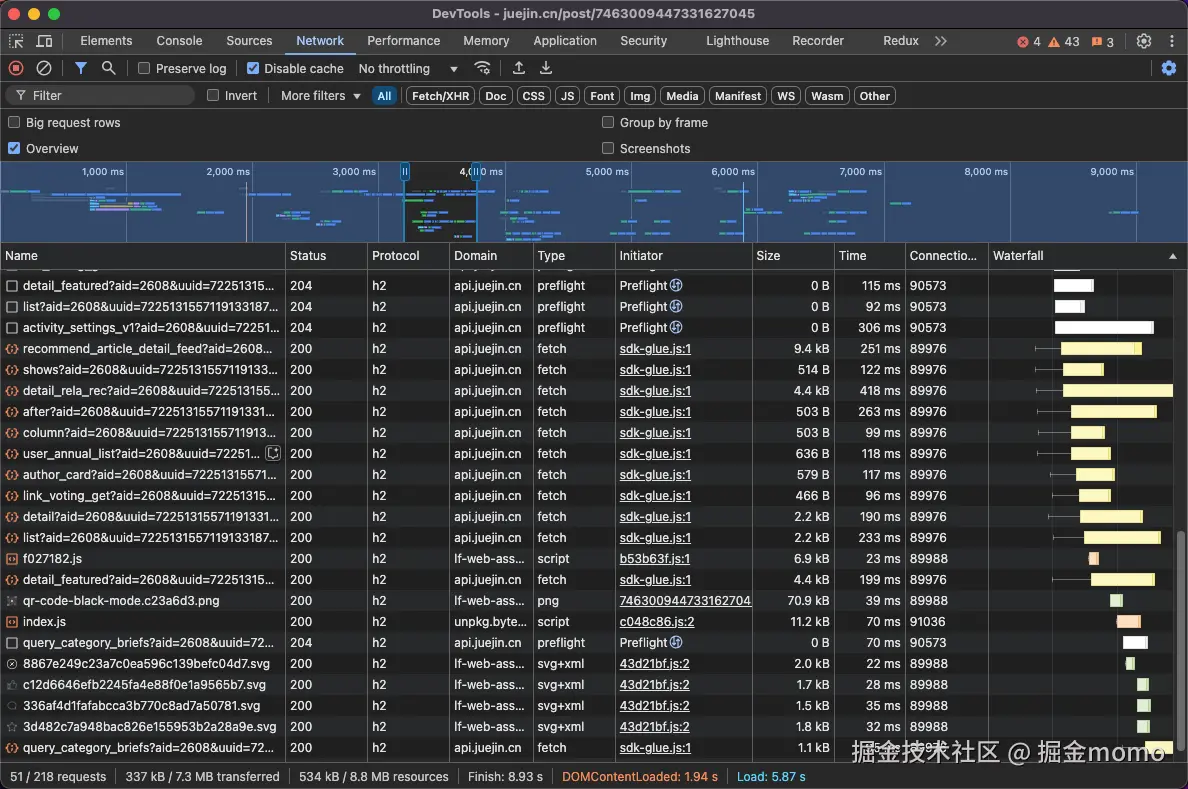Image resolution: width=1188 pixels, height=789 pixels.
Task: Check the Big request rows option
Action: coord(14,122)
